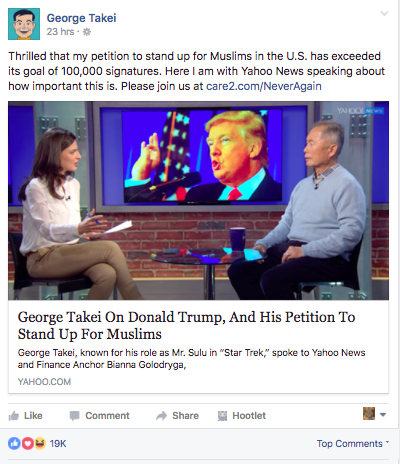
Task: Open the 23 hrs timestamp link
Action: point(60,32)
